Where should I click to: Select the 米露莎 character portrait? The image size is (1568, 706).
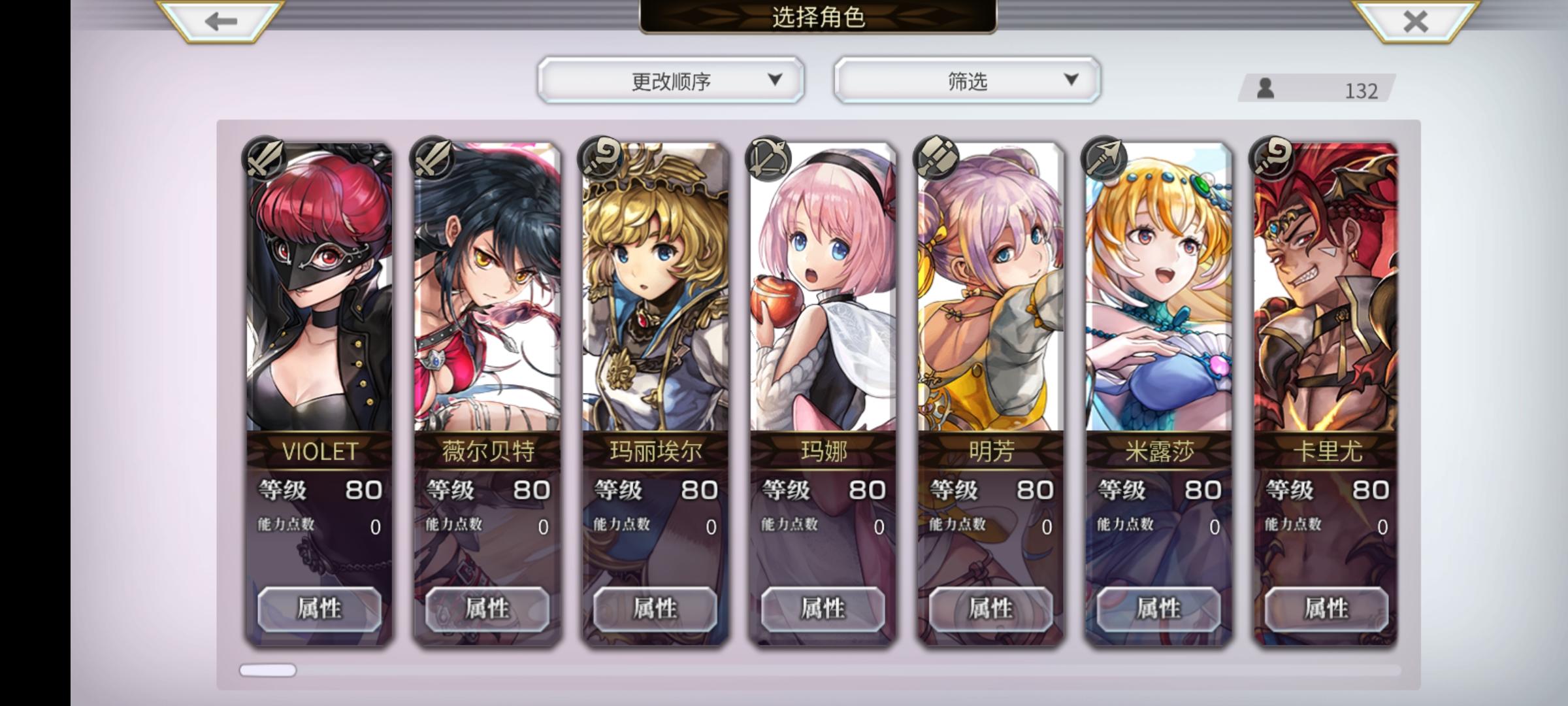click(x=1159, y=288)
